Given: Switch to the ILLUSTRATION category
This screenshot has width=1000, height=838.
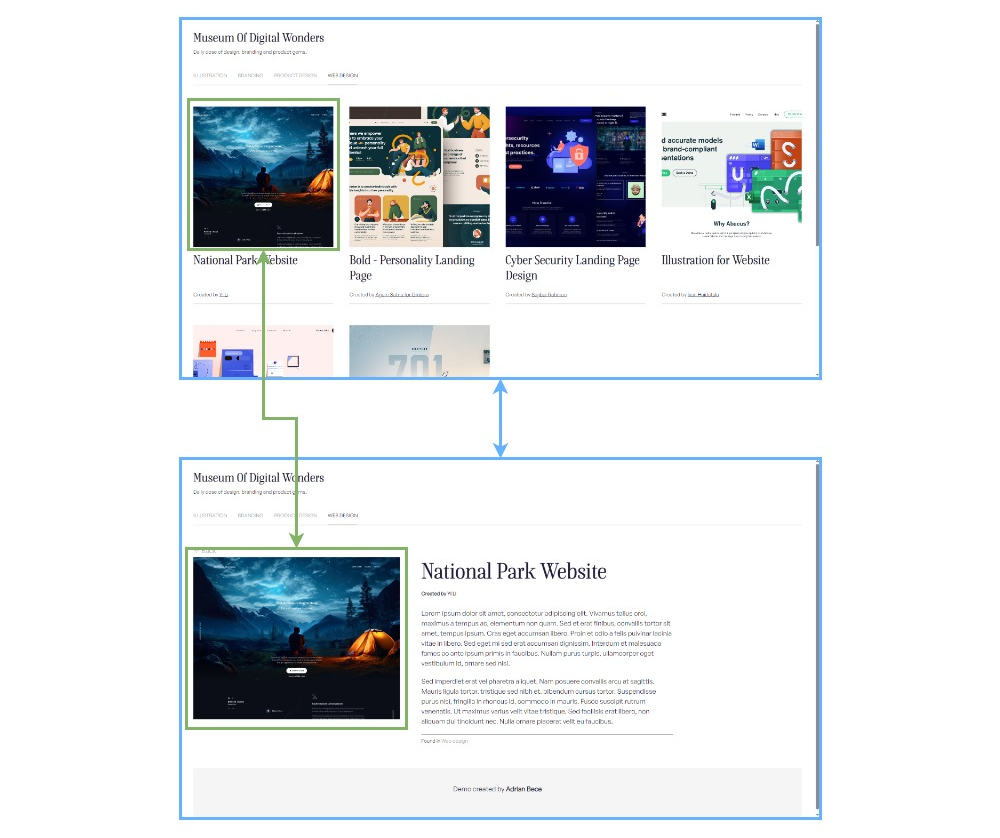Looking at the screenshot, I should pyautogui.click(x=210, y=75).
